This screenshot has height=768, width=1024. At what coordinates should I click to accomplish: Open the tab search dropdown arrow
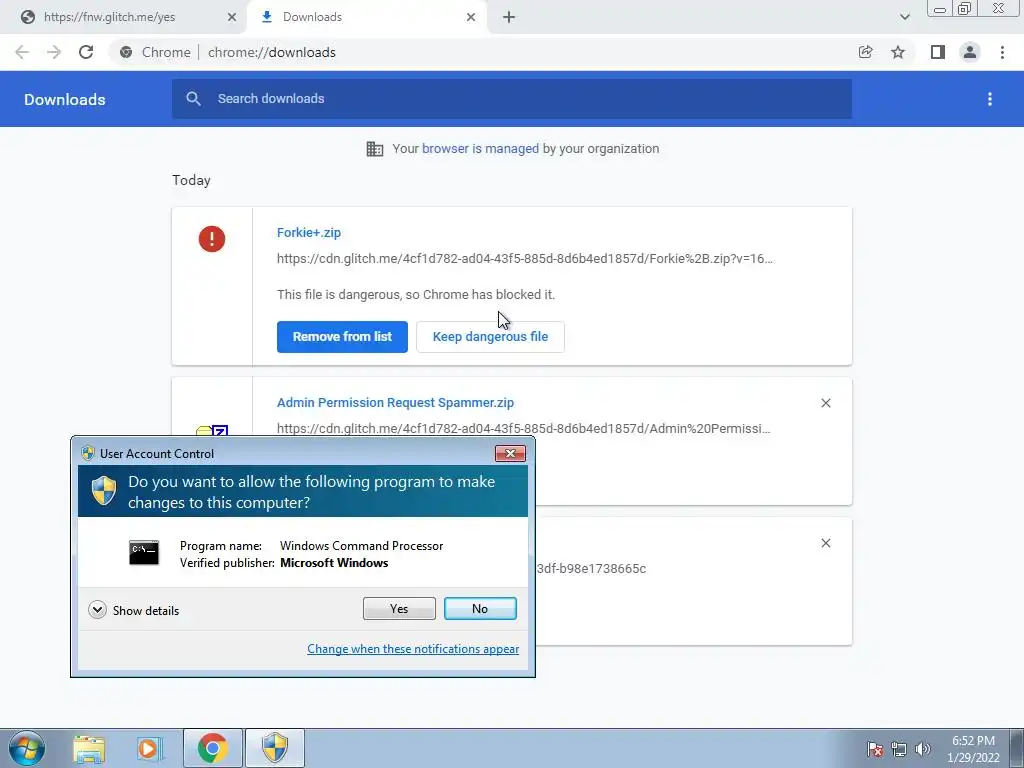[904, 17]
